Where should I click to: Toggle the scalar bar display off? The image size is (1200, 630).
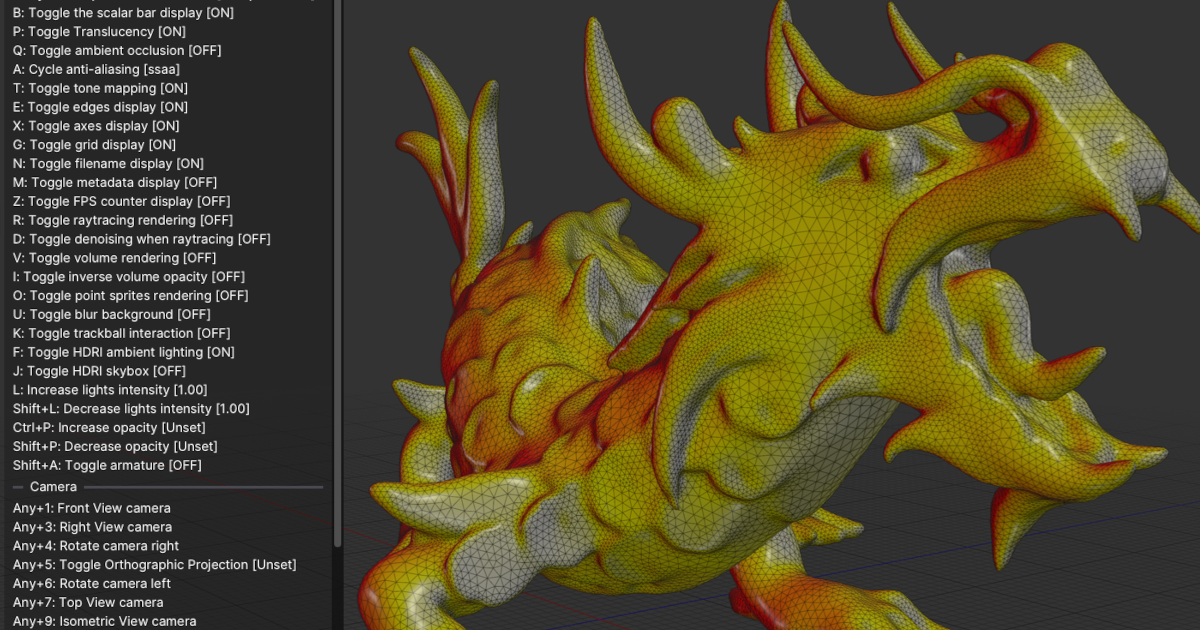click(120, 12)
